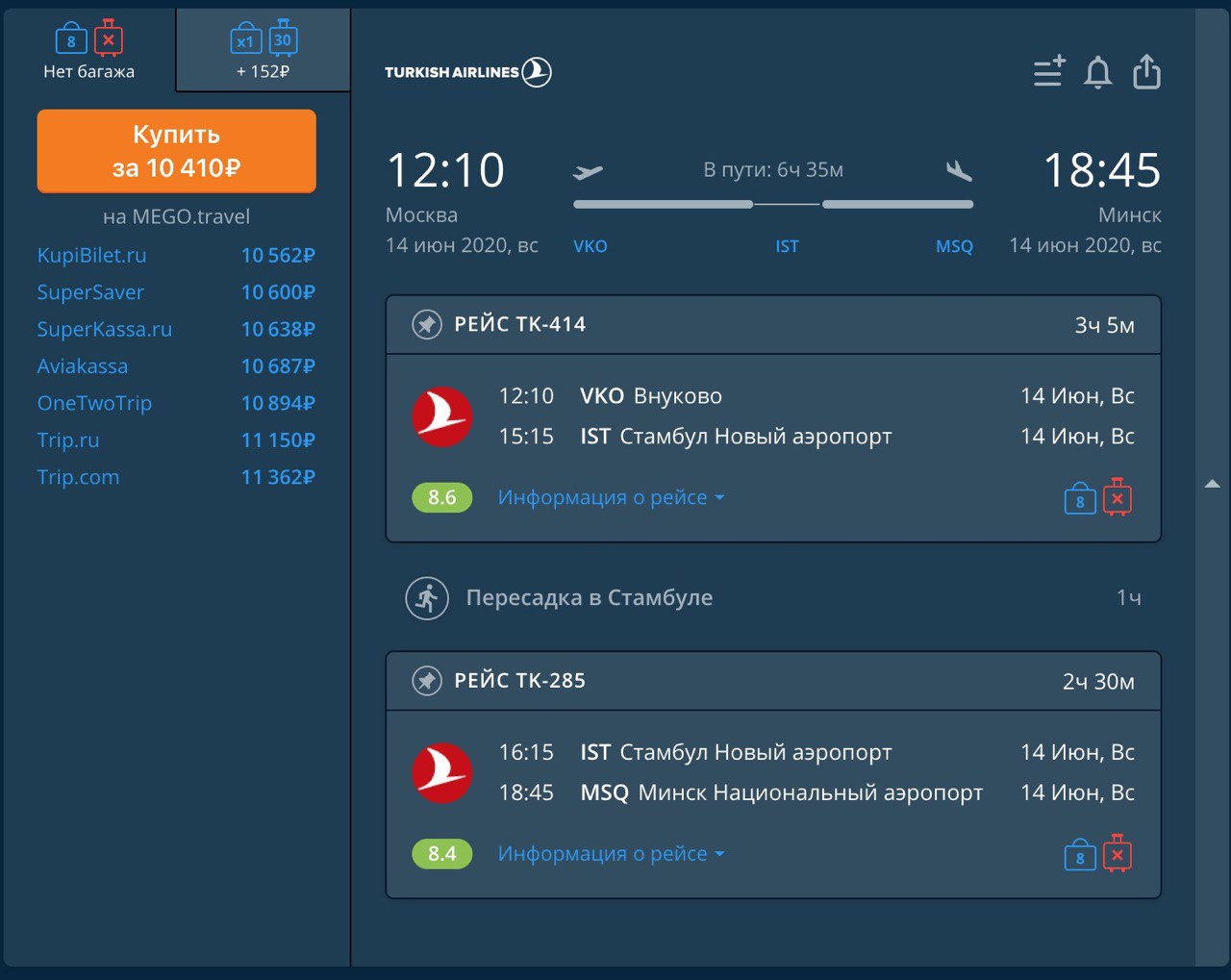Open the SuperSaver offer link
The height and width of the screenshot is (980, 1231).
click(x=90, y=292)
